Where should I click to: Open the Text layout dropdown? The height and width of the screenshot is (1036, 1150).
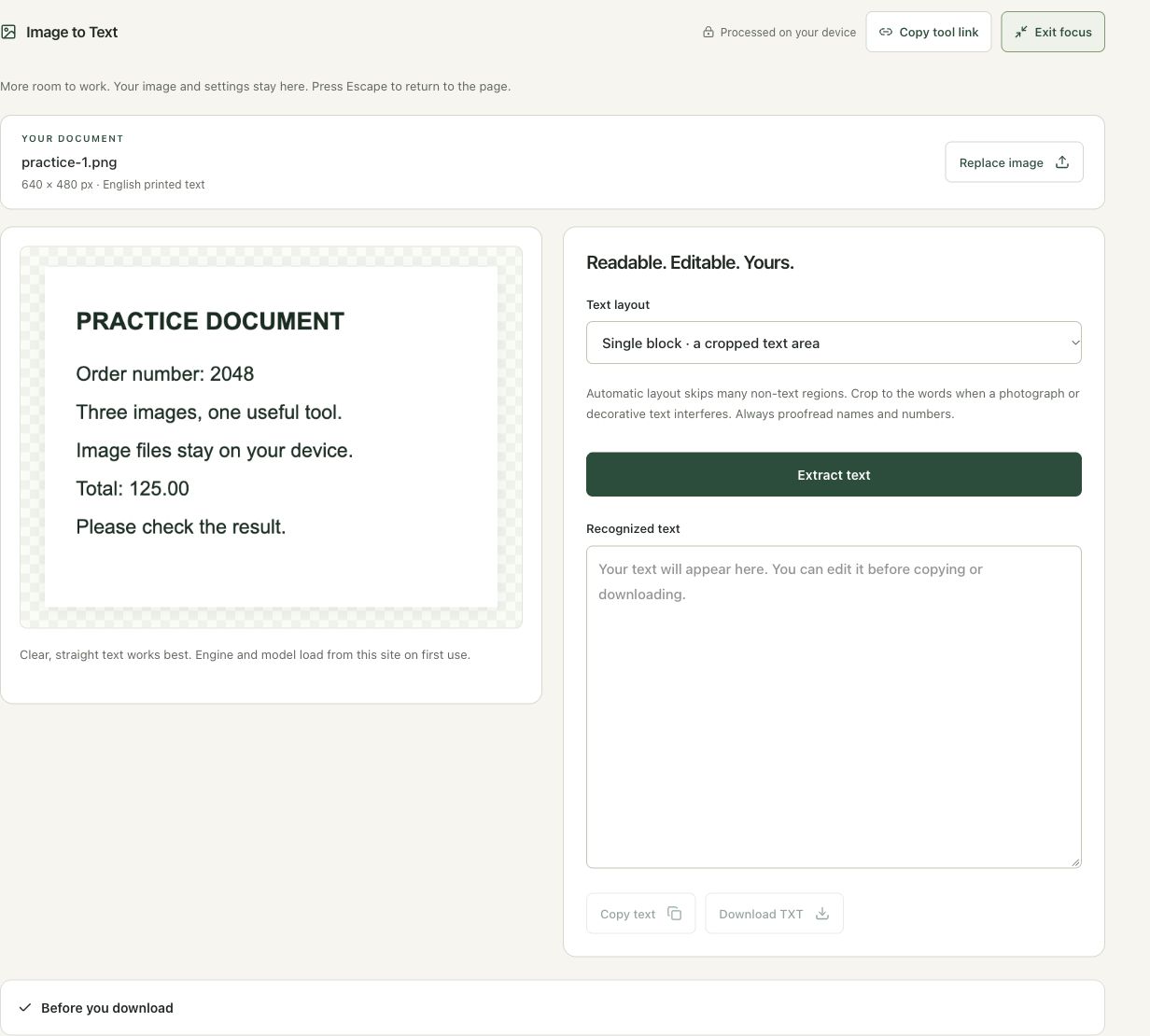pyautogui.click(x=834, y=343)
